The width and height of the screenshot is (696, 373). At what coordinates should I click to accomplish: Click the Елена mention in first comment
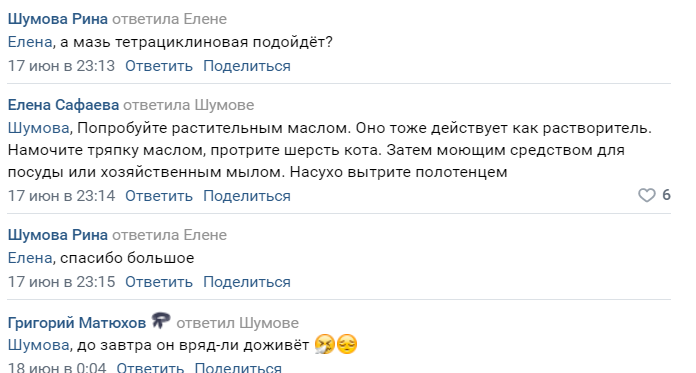click(x=30, y=42)
